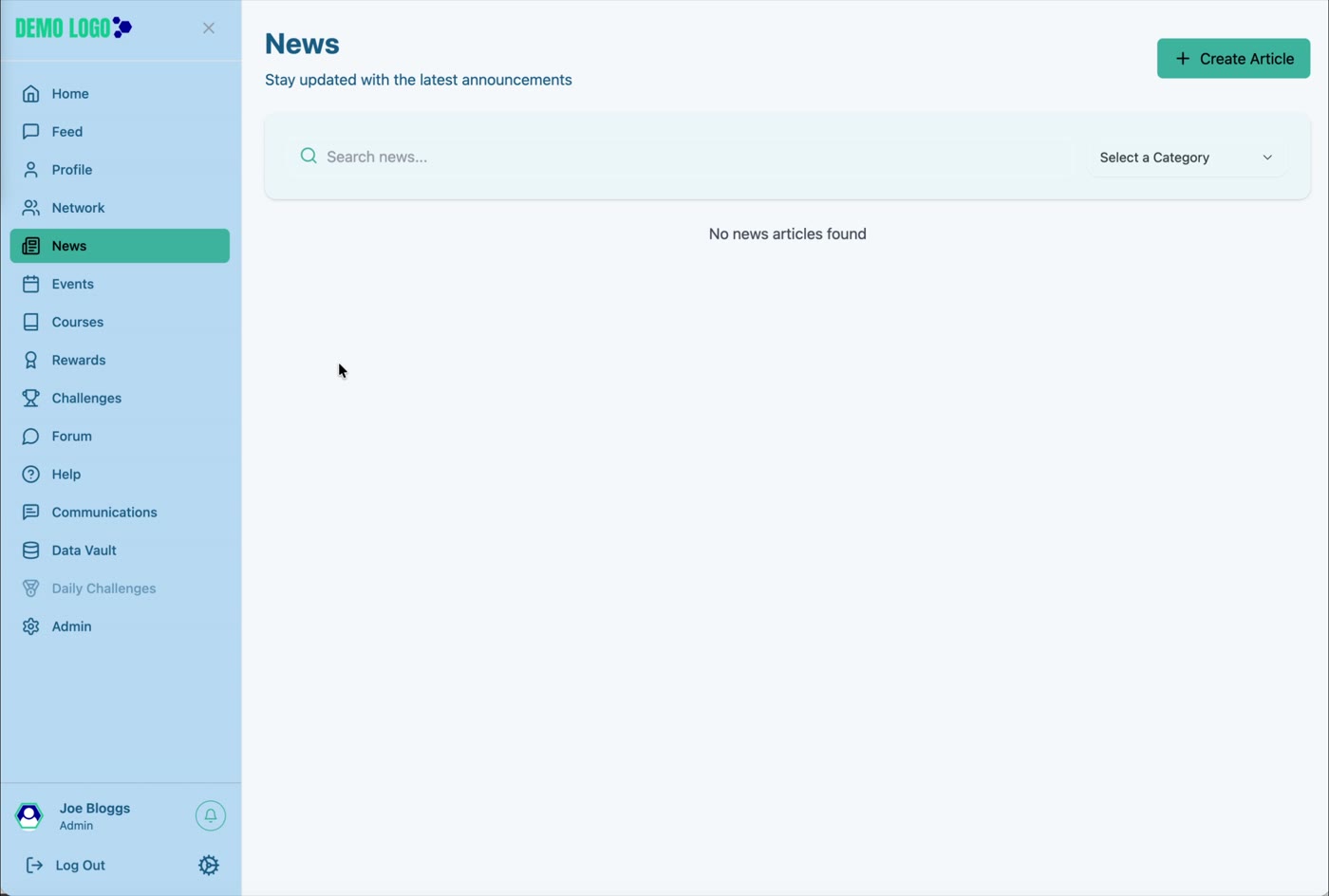The image size is (1329, 896).
Task: Click the Admin gear icon
Action: pyautogui.click(x=30, y=626)
